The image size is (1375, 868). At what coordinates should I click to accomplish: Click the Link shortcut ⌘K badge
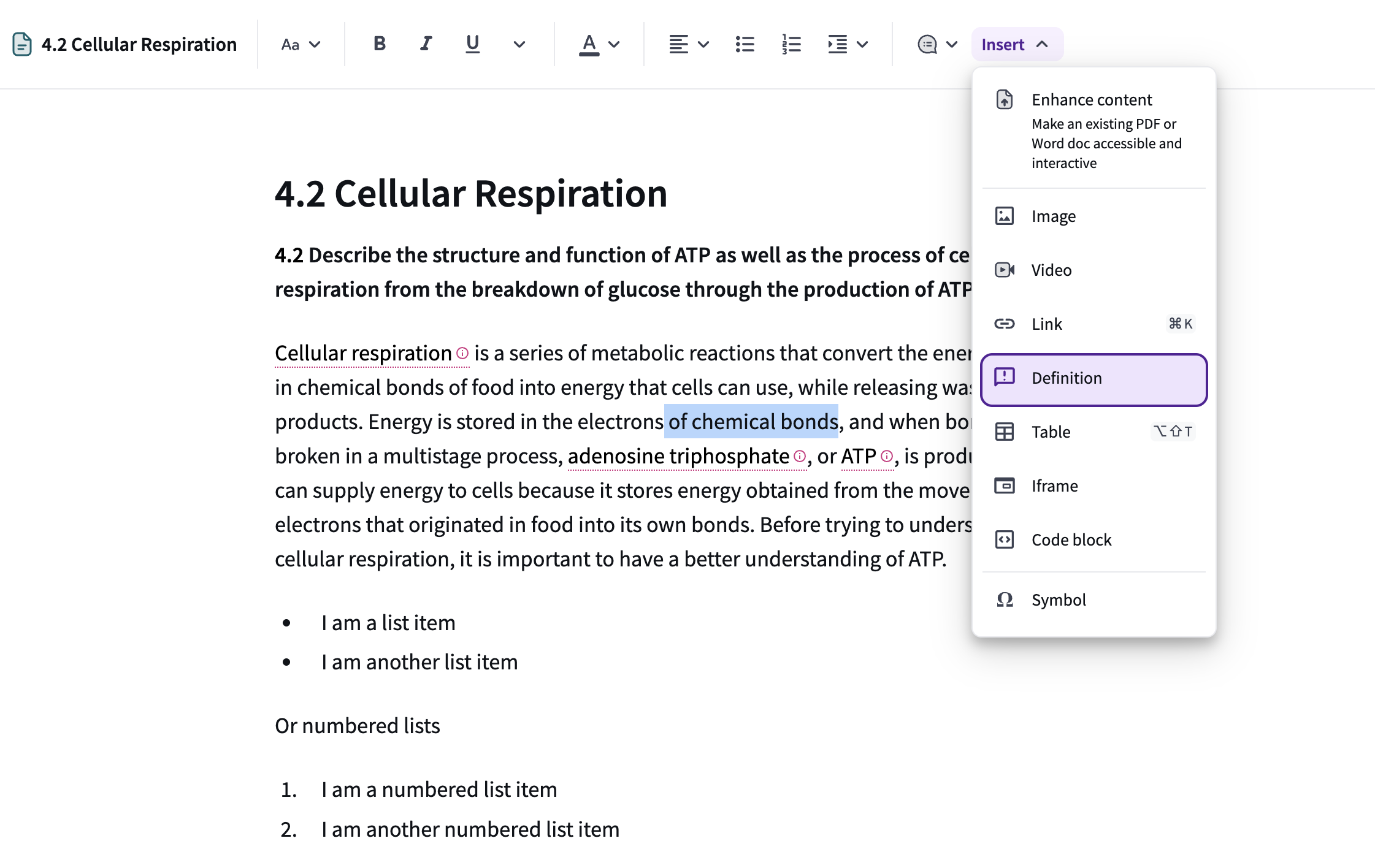(x=1181, y=324)
